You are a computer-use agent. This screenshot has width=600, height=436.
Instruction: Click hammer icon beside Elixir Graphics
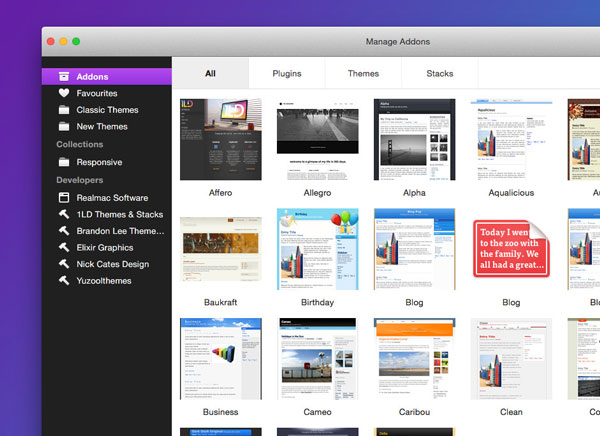pos(64,248)
